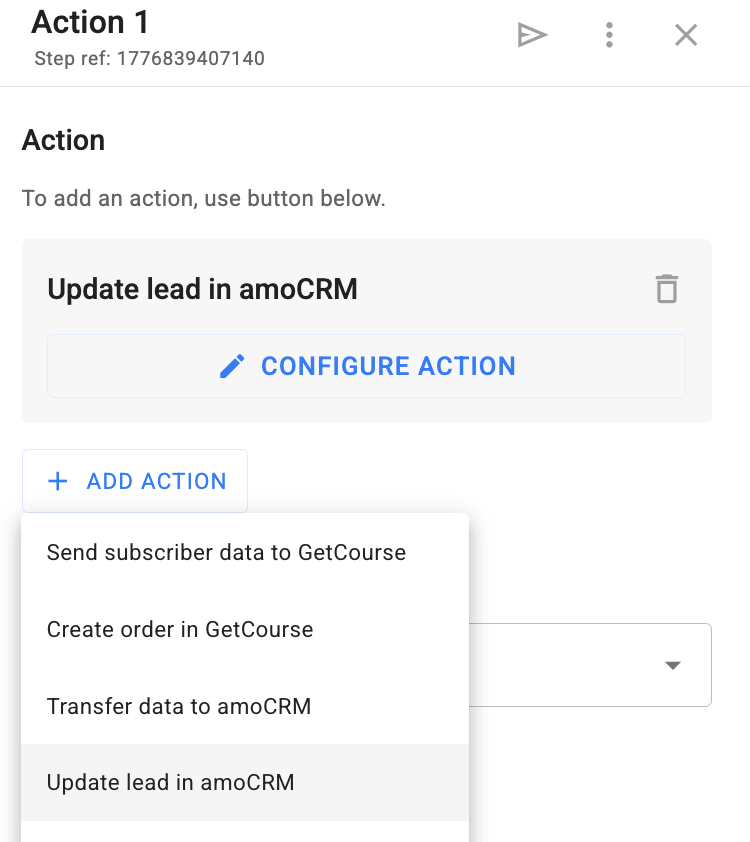Click the pencil icon on Configure Action
750x842 pixels.
pyautogui.click(x=232, y=366)
